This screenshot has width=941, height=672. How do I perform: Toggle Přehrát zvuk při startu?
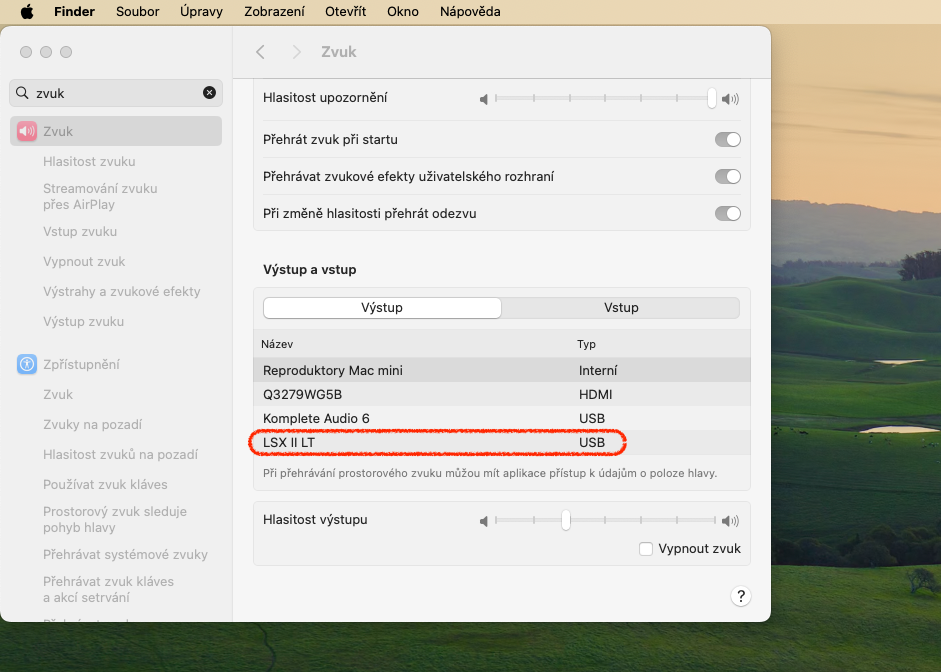tap(728, 139)
